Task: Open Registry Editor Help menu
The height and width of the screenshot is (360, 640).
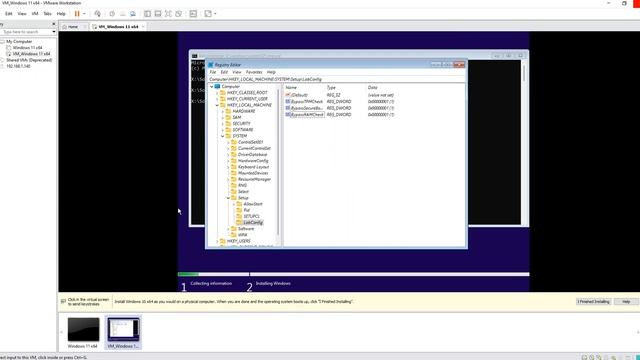Action: click(271, 72)
